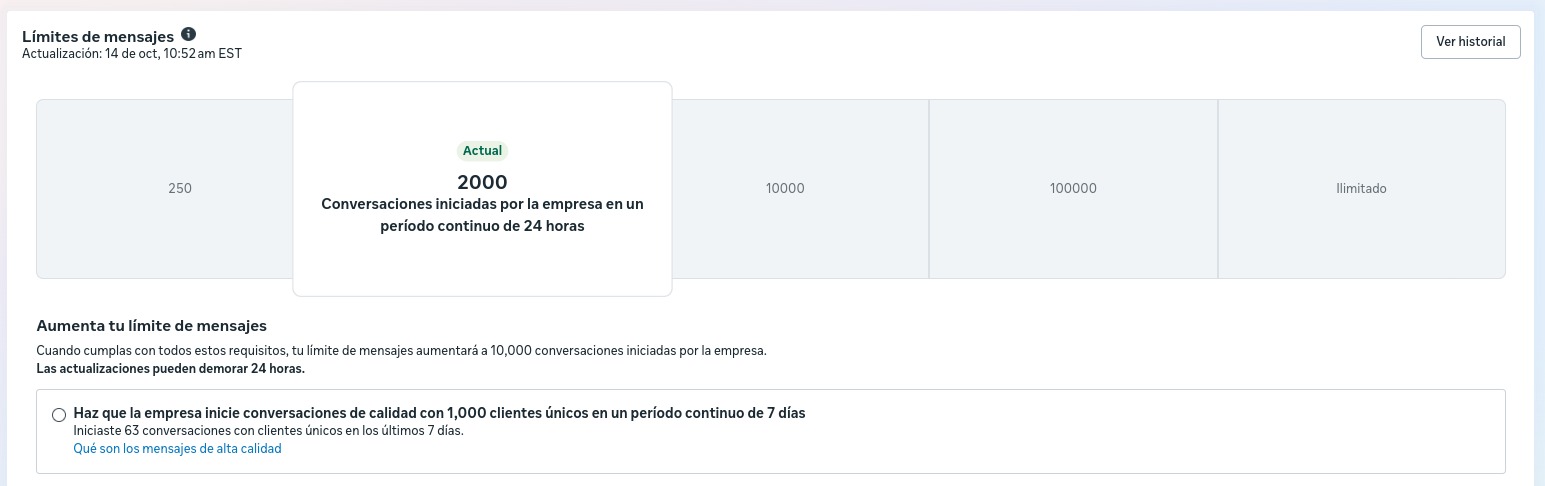Click the Actualización 14 de oct timestamp

click(132, 54)
